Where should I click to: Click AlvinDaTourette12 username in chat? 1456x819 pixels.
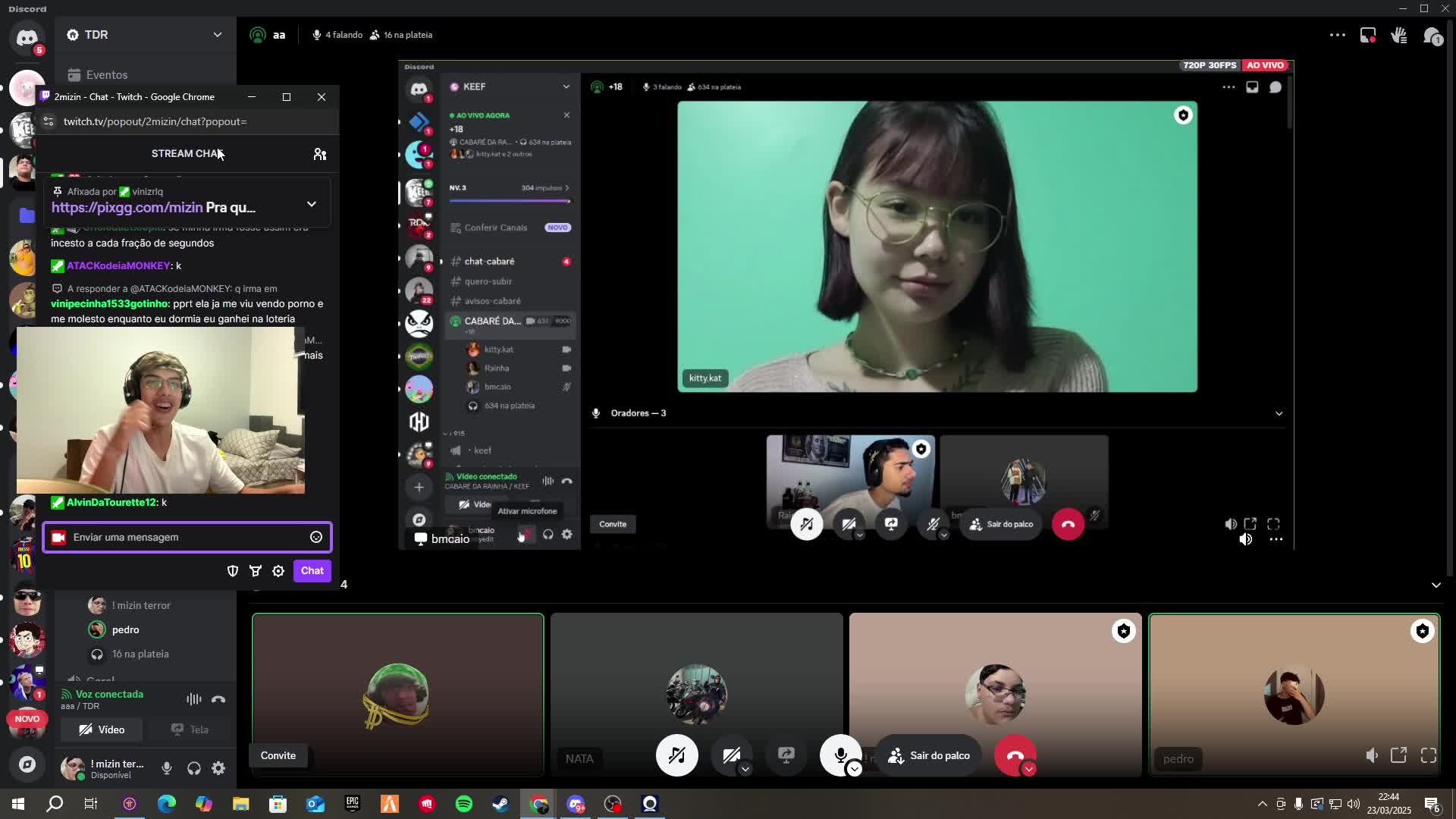[x=111, y=502]
